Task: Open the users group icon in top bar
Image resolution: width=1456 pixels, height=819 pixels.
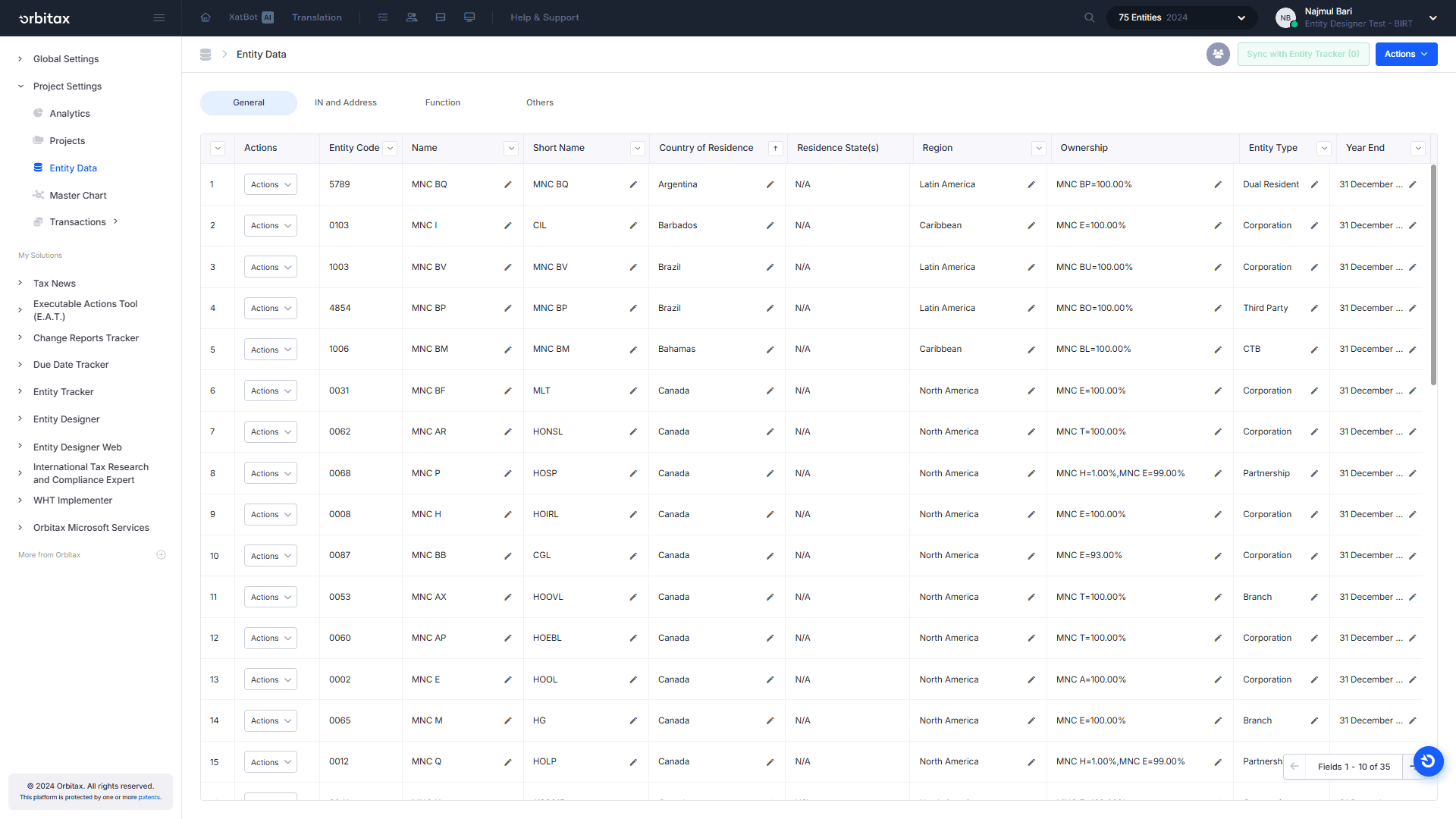Action: click(412, 17)
